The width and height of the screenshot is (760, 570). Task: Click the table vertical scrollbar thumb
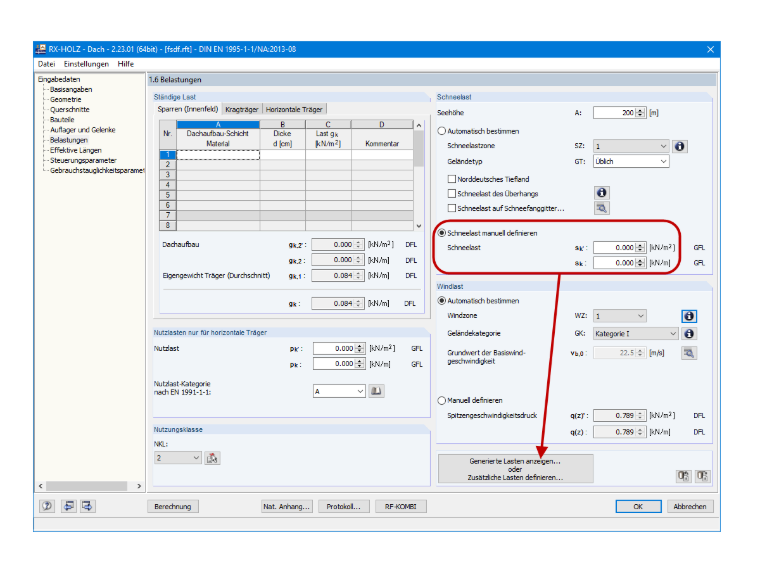click(x=419, y=148)
